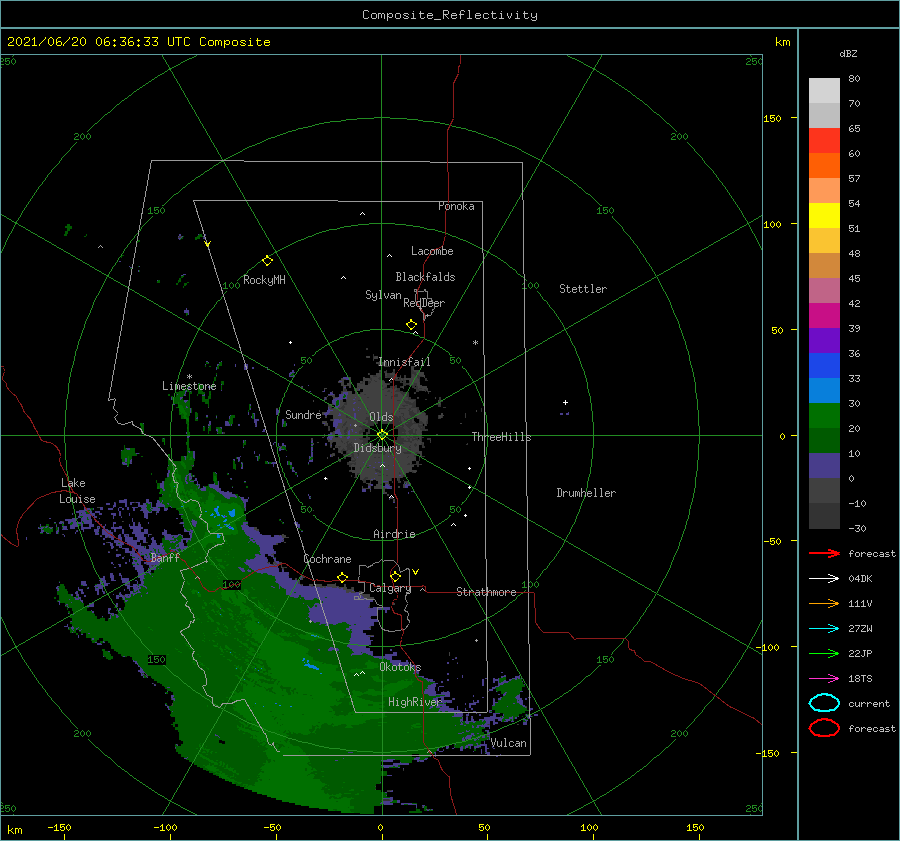The width and height of the screenshot is (900, 841).
Task: Pick the green 22JP arrow icon
Action: [x=824, y=653]
